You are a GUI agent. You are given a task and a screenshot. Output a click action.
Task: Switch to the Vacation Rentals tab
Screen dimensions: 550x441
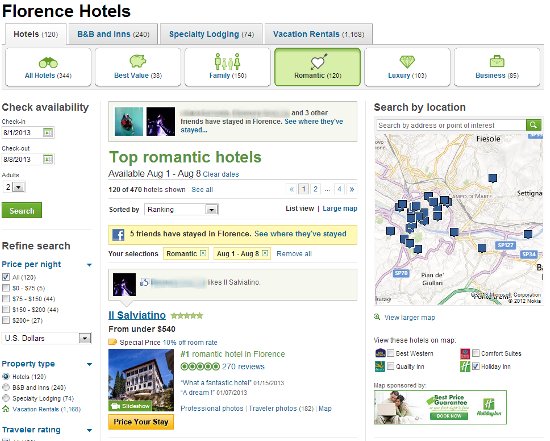(x=318, y=34)
